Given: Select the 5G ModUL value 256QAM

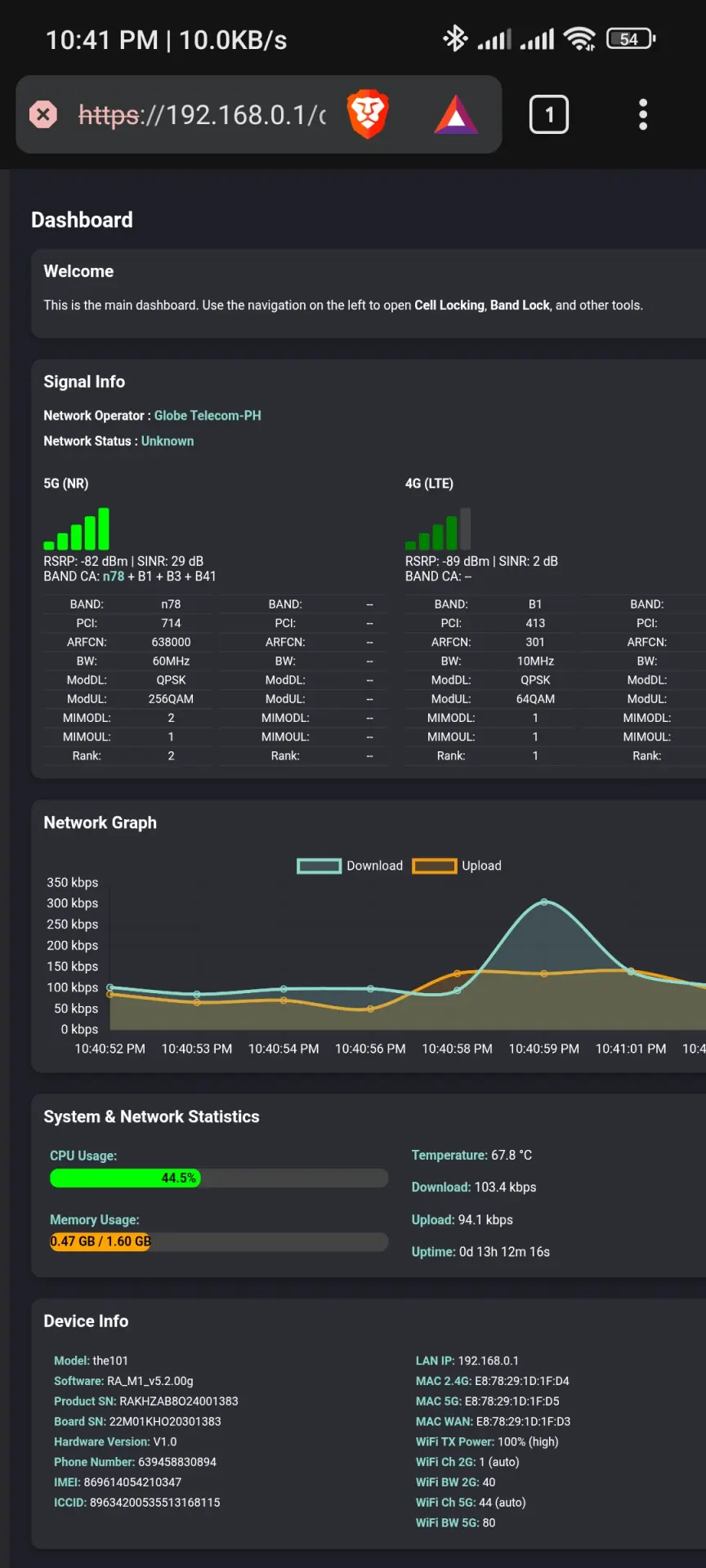Looking at the screenshot, I should 171,699.
